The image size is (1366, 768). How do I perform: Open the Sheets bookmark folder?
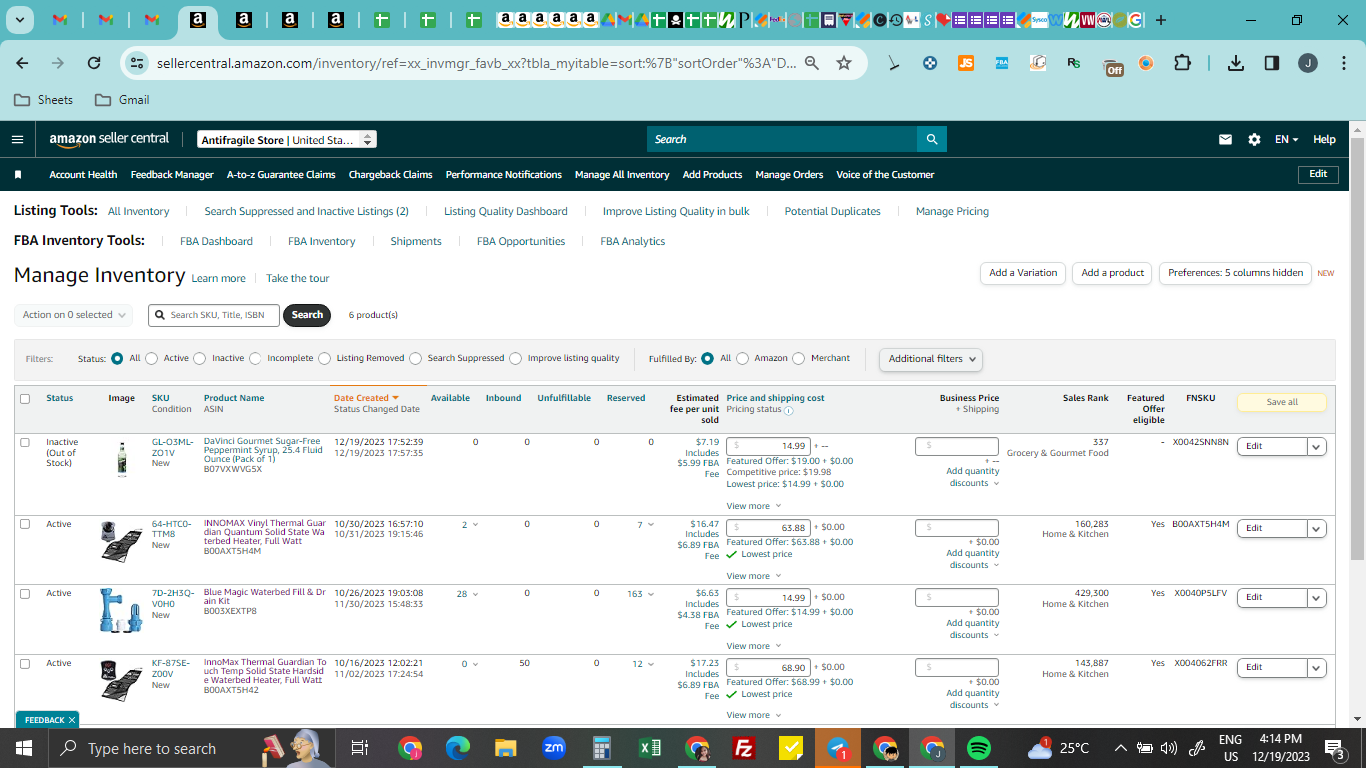coord(43,100)
